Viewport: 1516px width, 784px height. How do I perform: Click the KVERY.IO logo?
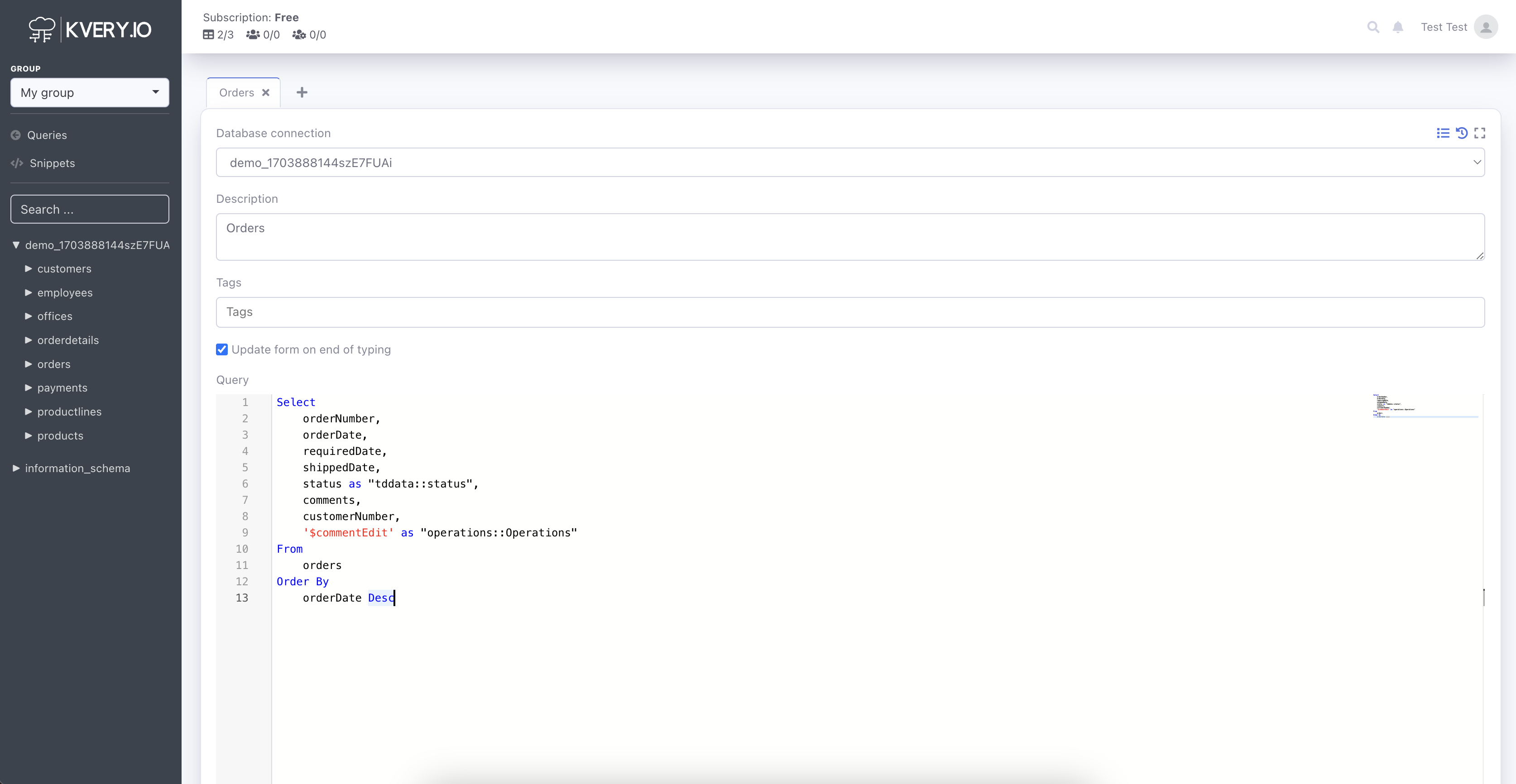pyautogui.click(x=90, y=29)
